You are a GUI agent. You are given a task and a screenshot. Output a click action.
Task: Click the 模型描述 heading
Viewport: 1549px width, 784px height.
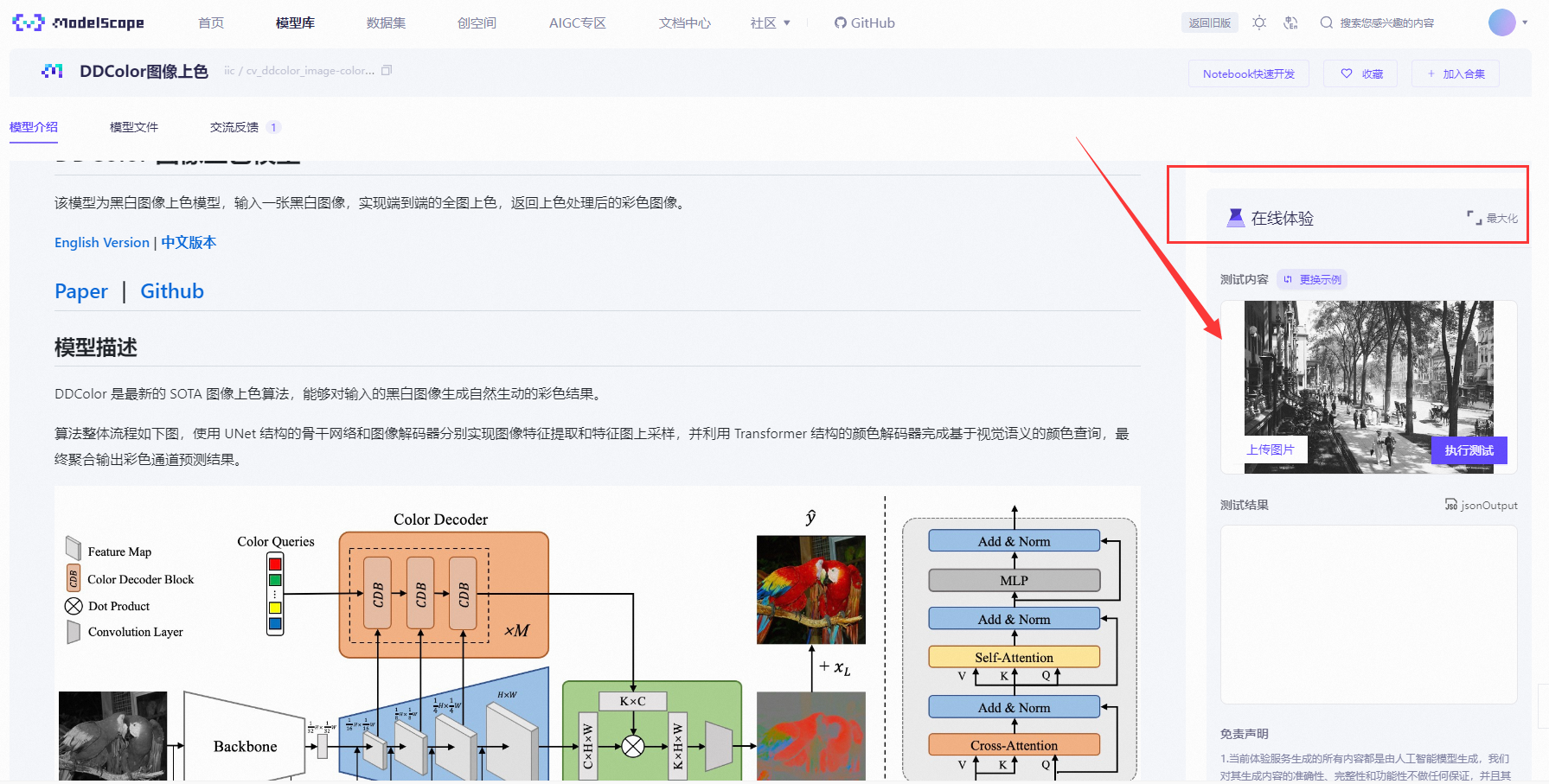pos(96,347)
